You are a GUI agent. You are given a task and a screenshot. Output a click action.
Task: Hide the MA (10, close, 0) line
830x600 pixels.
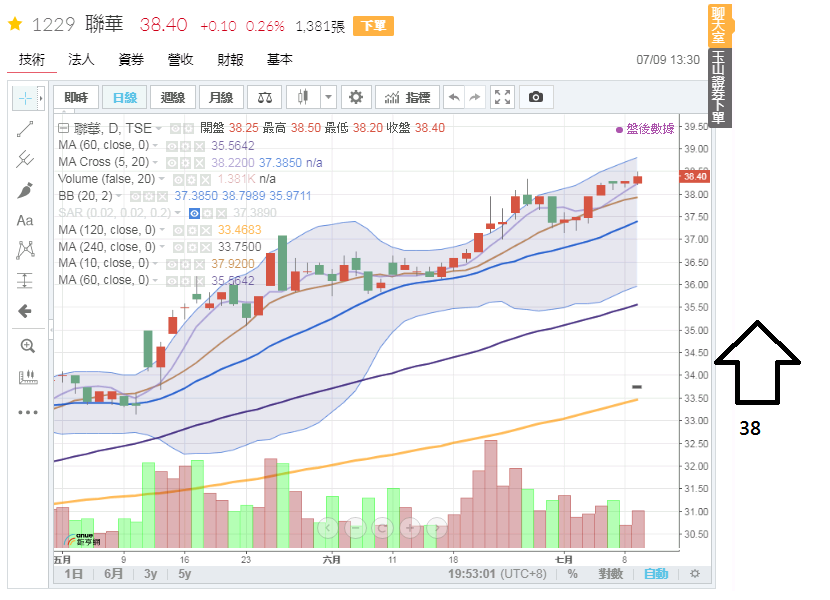(x=172, y=264)
